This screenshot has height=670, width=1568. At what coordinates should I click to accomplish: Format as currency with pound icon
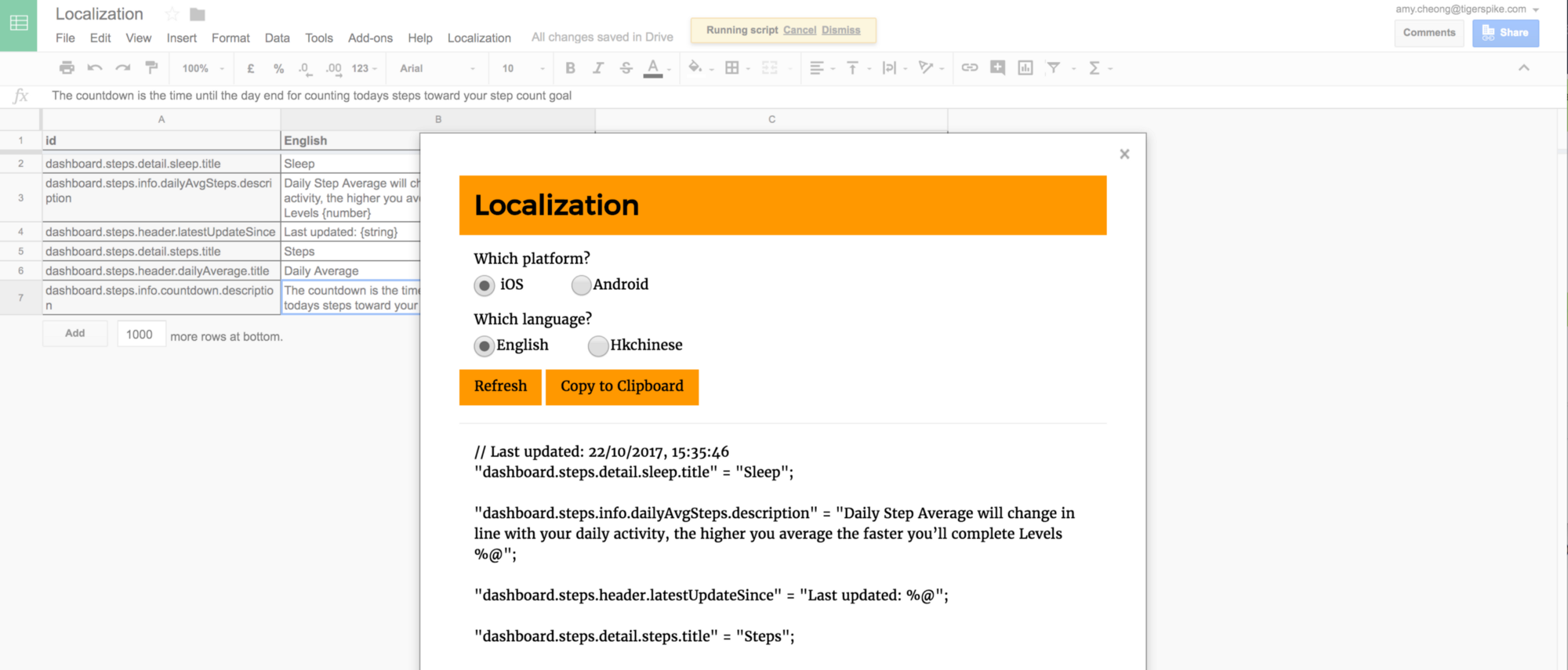[251, 68]
